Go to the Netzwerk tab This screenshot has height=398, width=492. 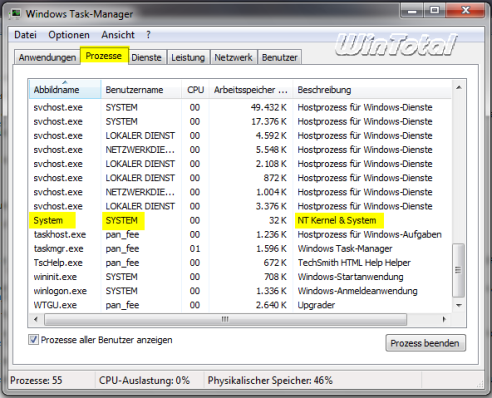233,57
